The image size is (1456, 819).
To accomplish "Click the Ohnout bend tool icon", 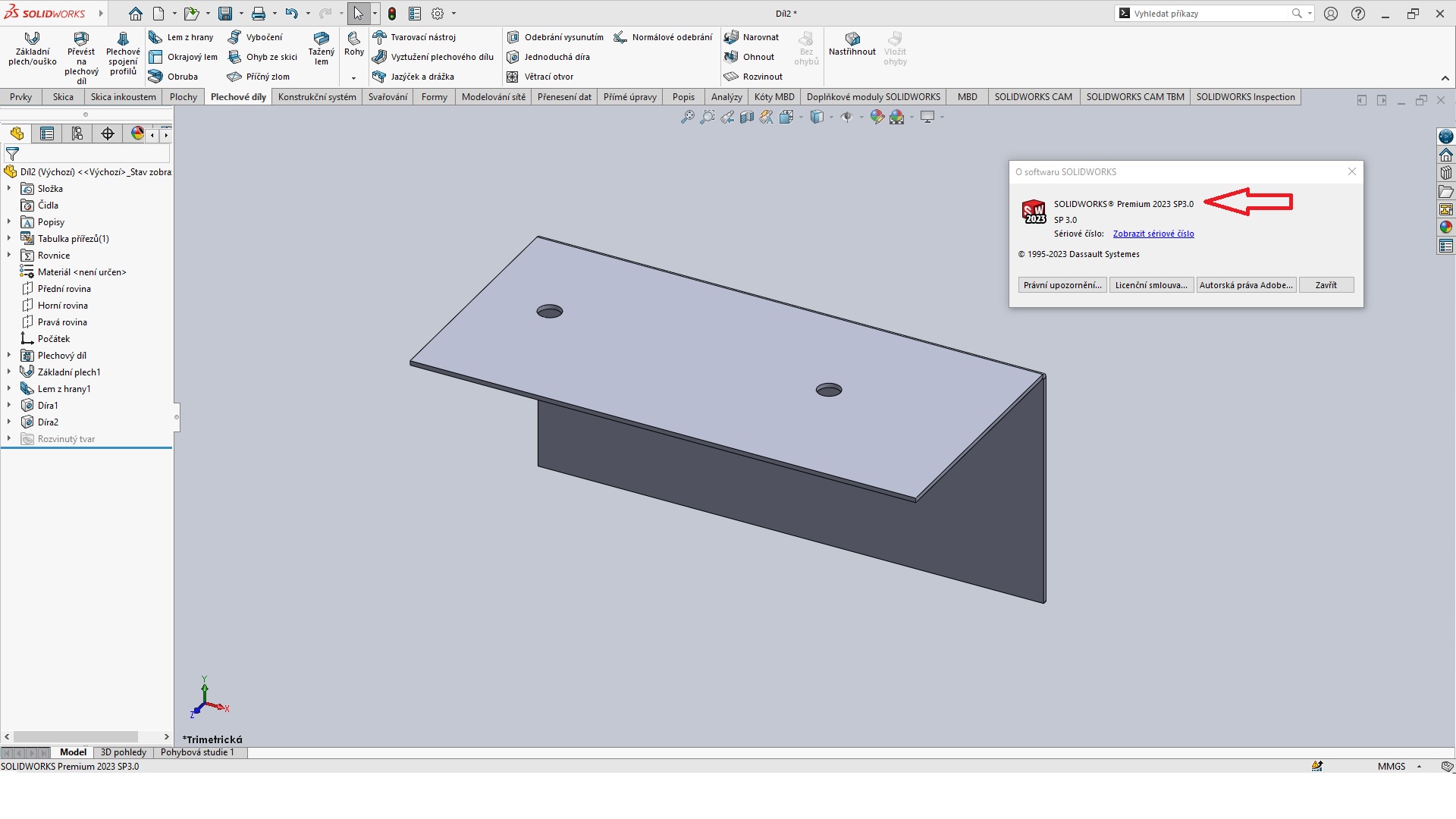I will click(x=732, y=56).
